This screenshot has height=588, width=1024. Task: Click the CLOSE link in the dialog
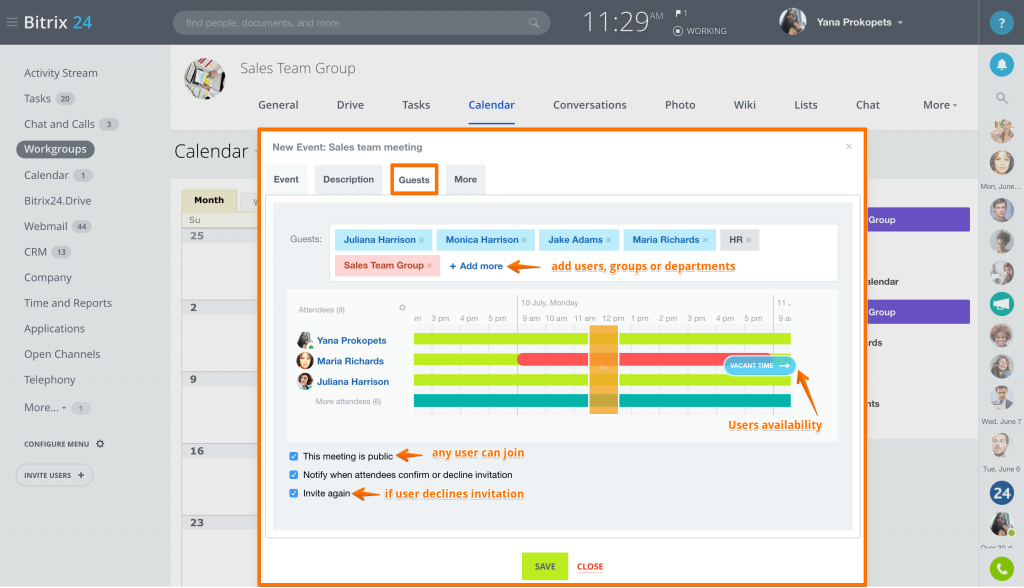pyautogui.click(x=590, y=567)
